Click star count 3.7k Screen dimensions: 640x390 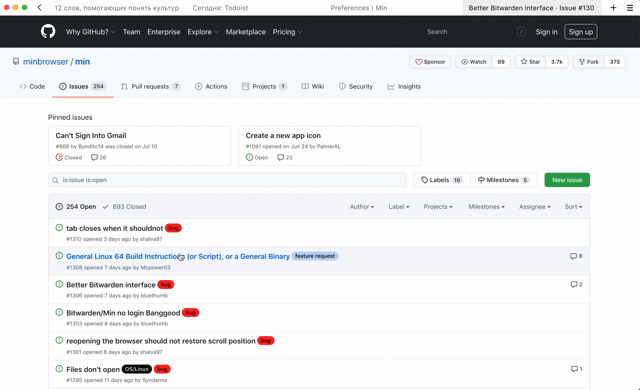tap(557, 62)
